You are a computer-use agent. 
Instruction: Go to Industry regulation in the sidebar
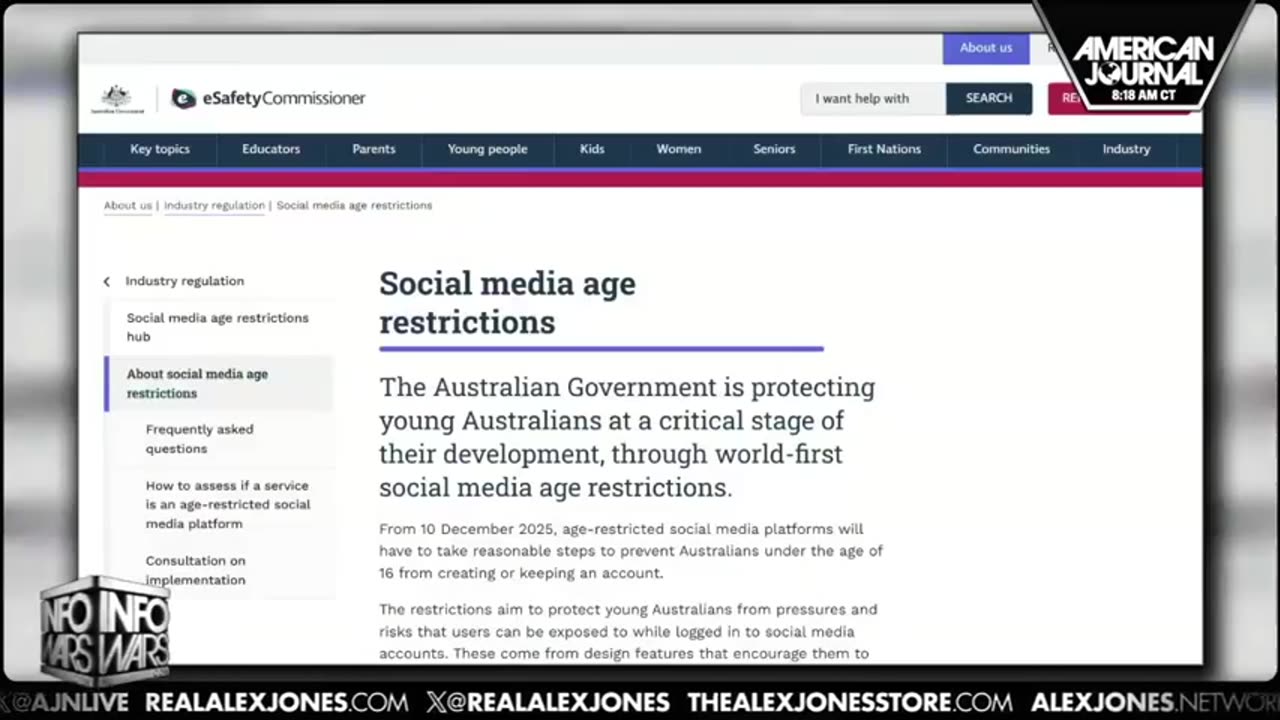click(x=184, y=281)
